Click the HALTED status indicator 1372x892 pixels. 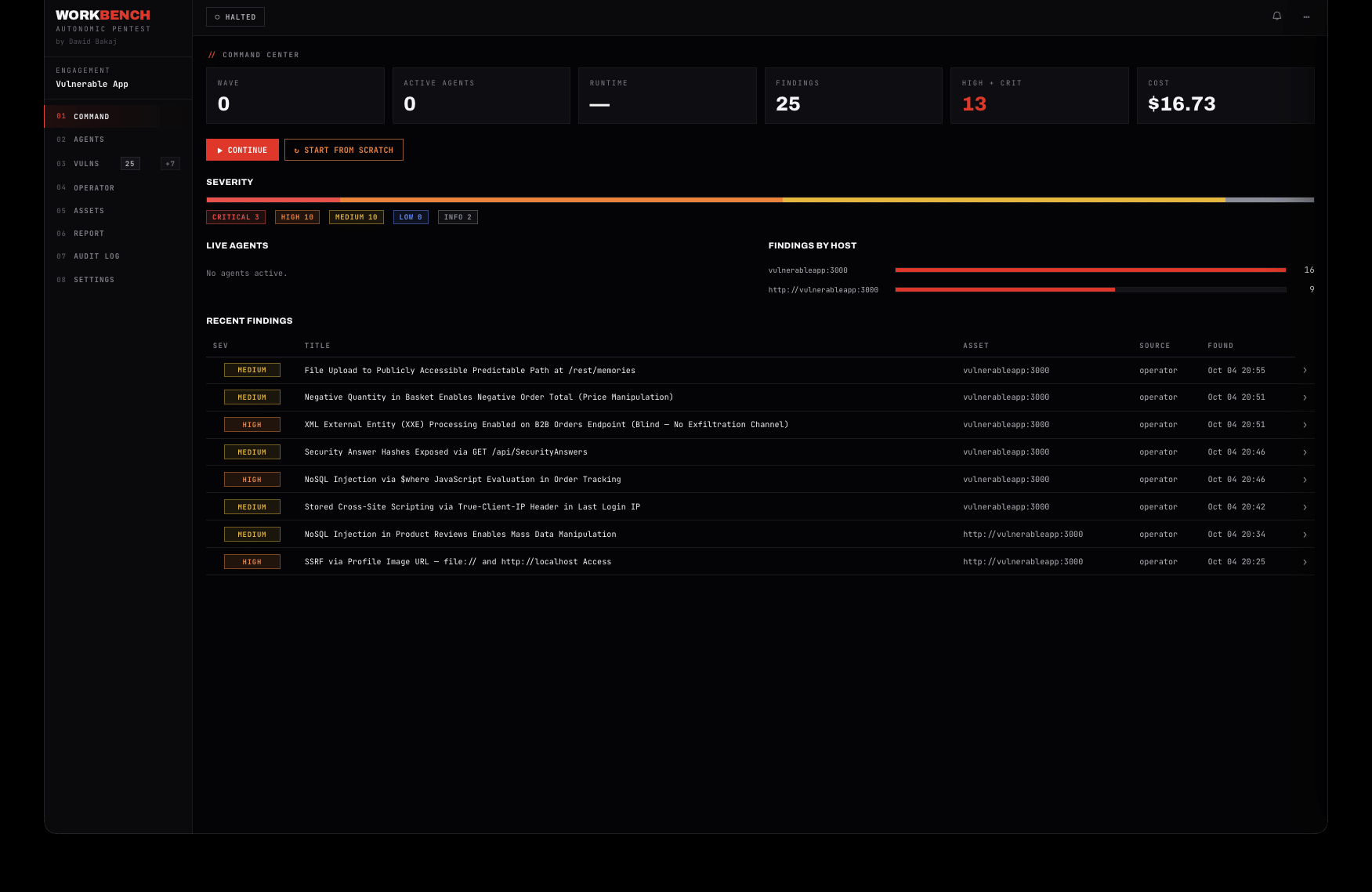(235, 17)
